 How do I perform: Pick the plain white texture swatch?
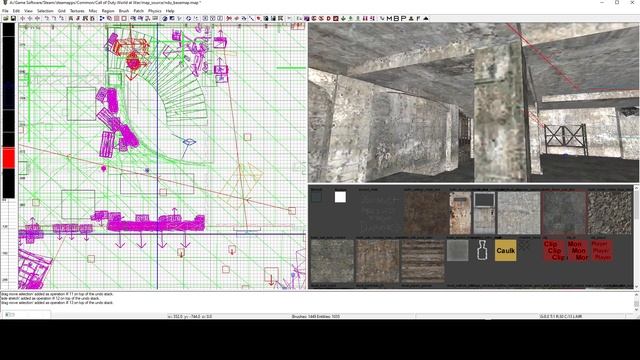pyautogui.click(x=340, y=197)
